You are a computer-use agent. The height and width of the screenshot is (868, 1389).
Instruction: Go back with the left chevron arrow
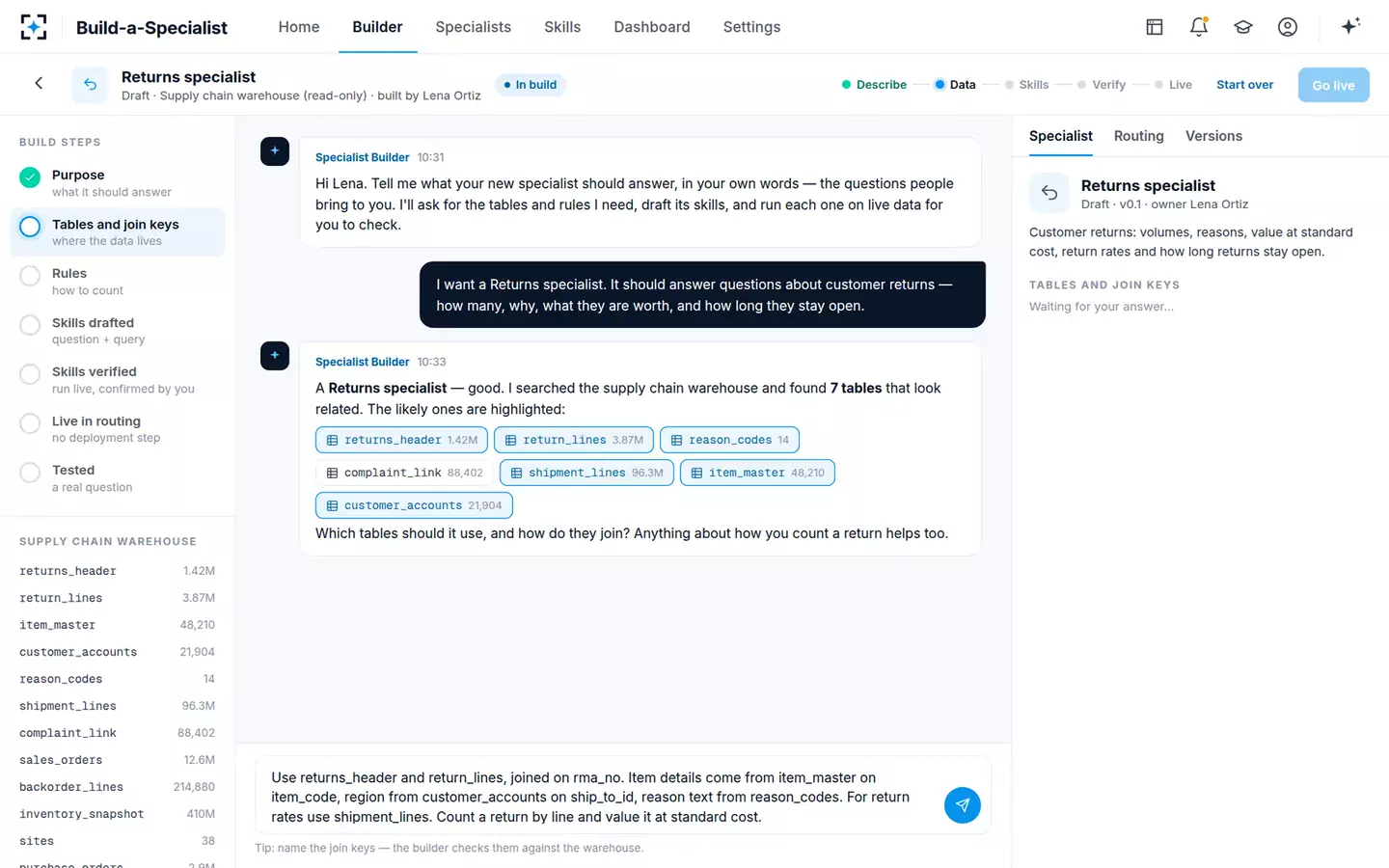tap(39, 84)
